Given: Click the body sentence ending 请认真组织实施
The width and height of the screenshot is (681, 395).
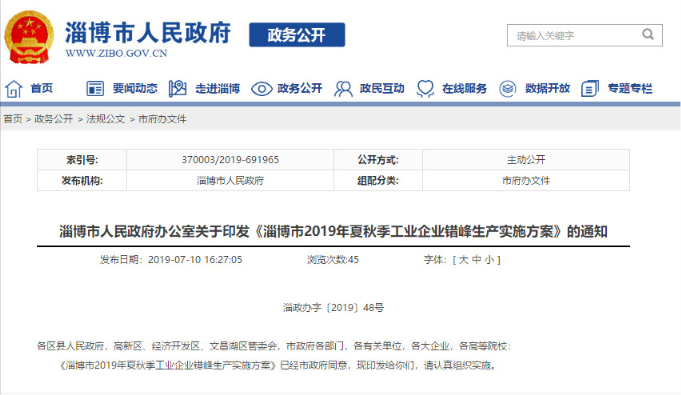Looking at the screenshot, I should 278,365.
